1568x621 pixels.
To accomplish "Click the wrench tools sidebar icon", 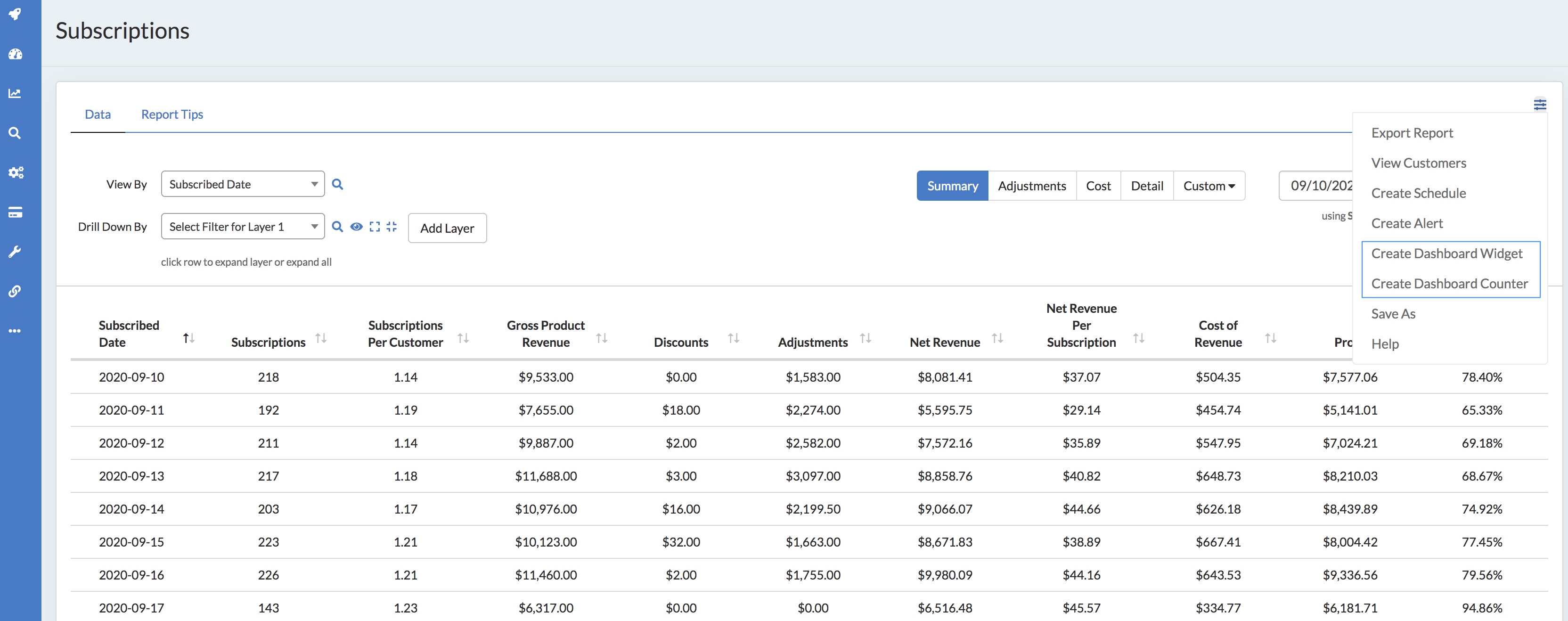I will [15, 252].
